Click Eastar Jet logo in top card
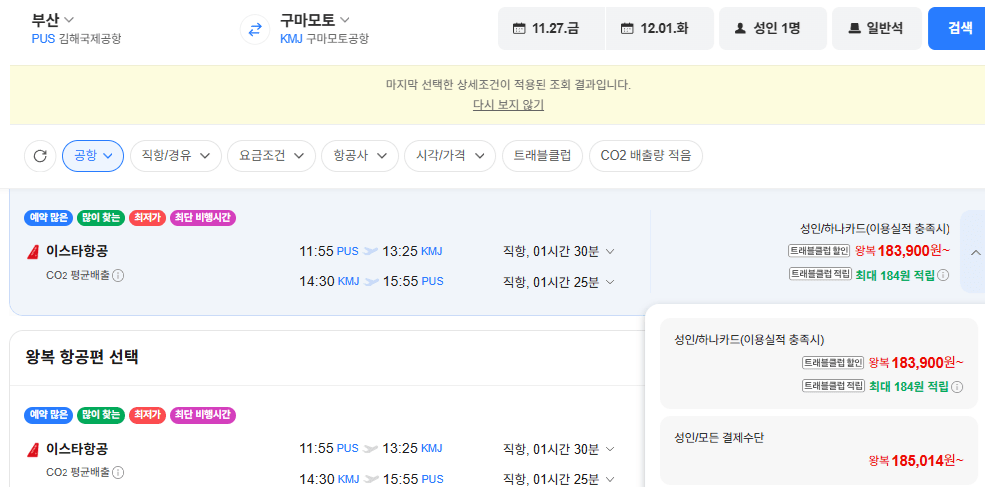The width and height of the screenshot is (985, 487). [33, 251]
